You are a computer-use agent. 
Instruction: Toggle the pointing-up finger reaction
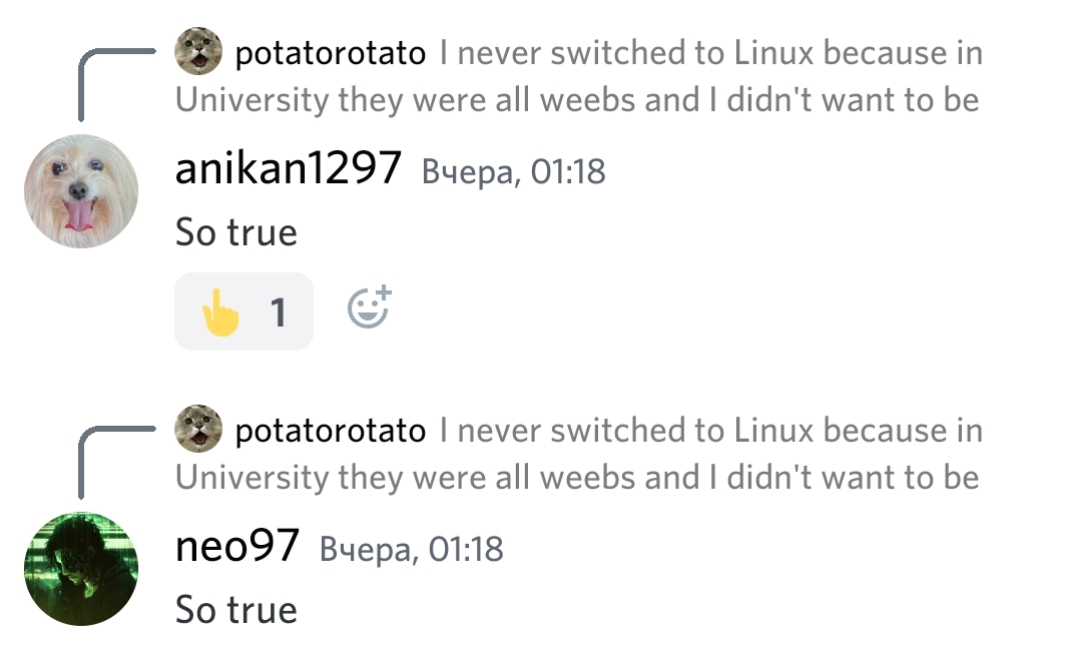coord(244,311)
